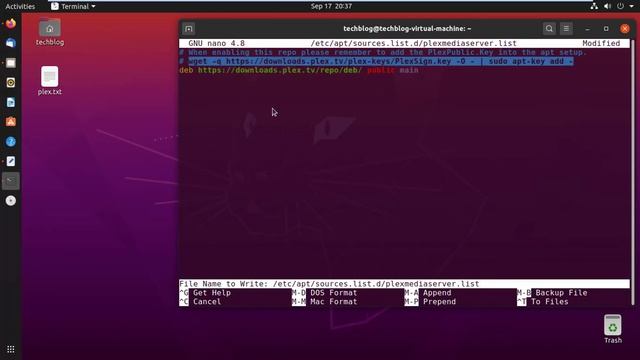The height and width of the screenshot is (360, 640).
Task: Click Activities
Action: point(20,6)
